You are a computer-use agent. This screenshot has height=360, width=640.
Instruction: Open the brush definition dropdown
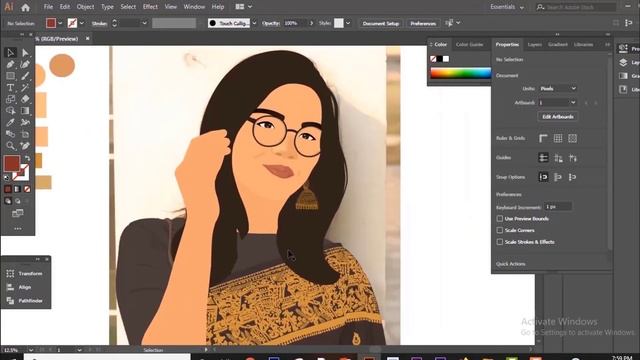click(x=254, y=23)
